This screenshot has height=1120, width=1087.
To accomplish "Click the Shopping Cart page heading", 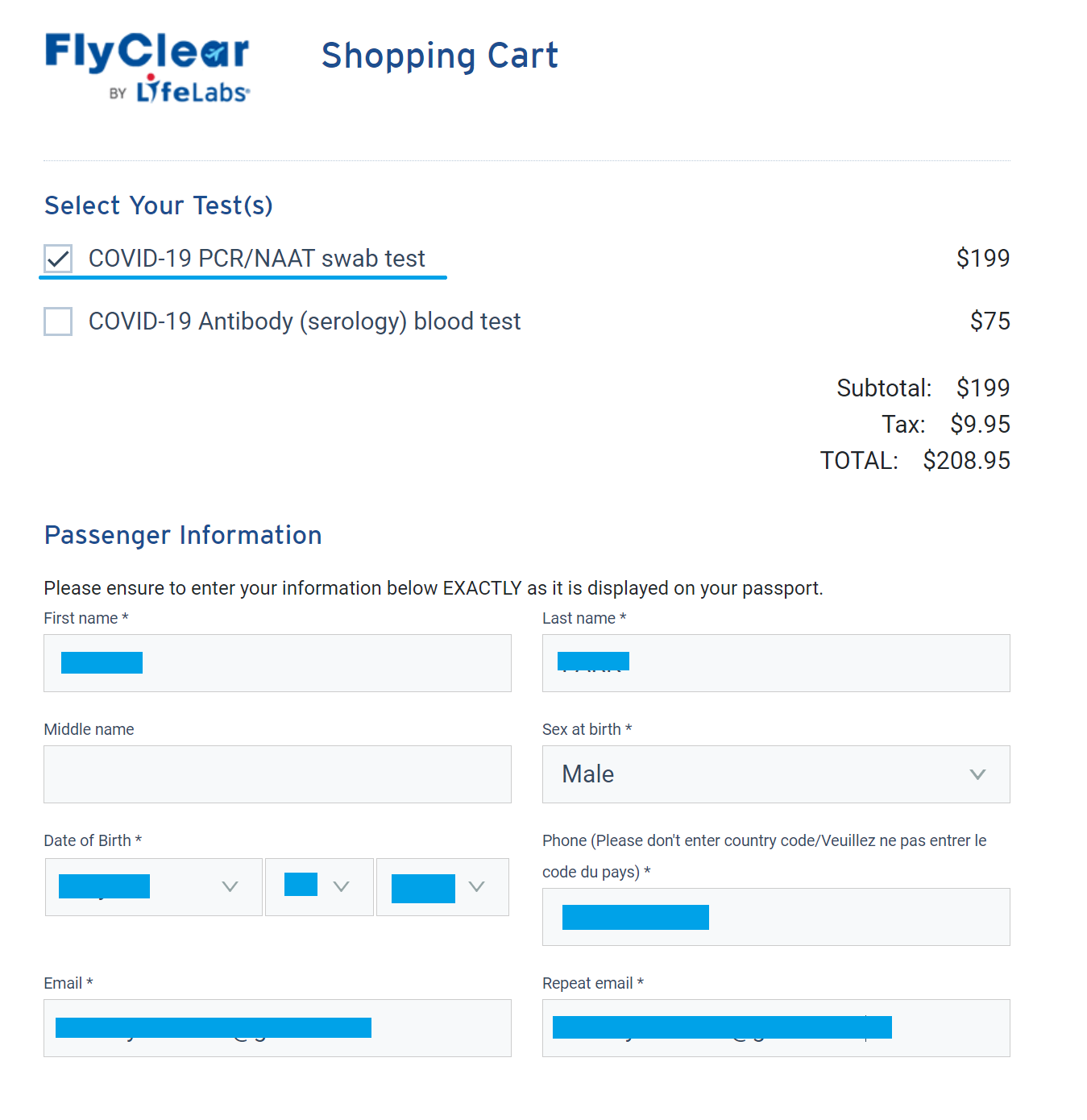I will (439, 56).
